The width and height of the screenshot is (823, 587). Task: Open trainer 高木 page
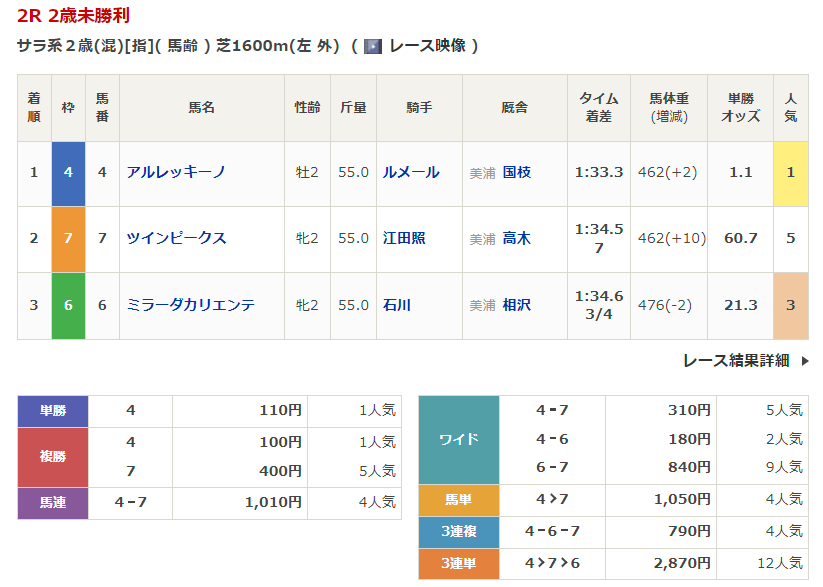(x=517, y=238)
